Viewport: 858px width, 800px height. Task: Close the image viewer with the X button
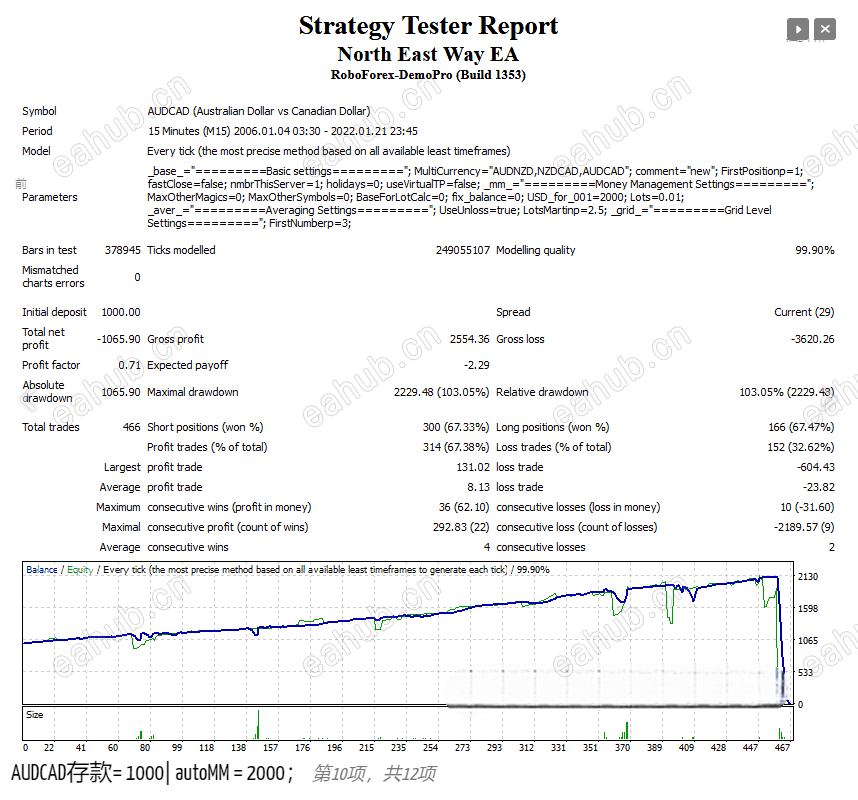click(825, 29)
